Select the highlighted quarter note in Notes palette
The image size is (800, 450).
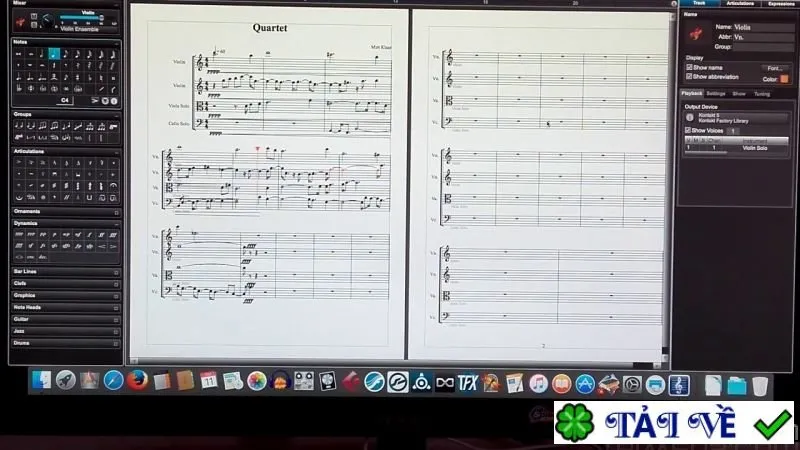(x=54, y=54)
